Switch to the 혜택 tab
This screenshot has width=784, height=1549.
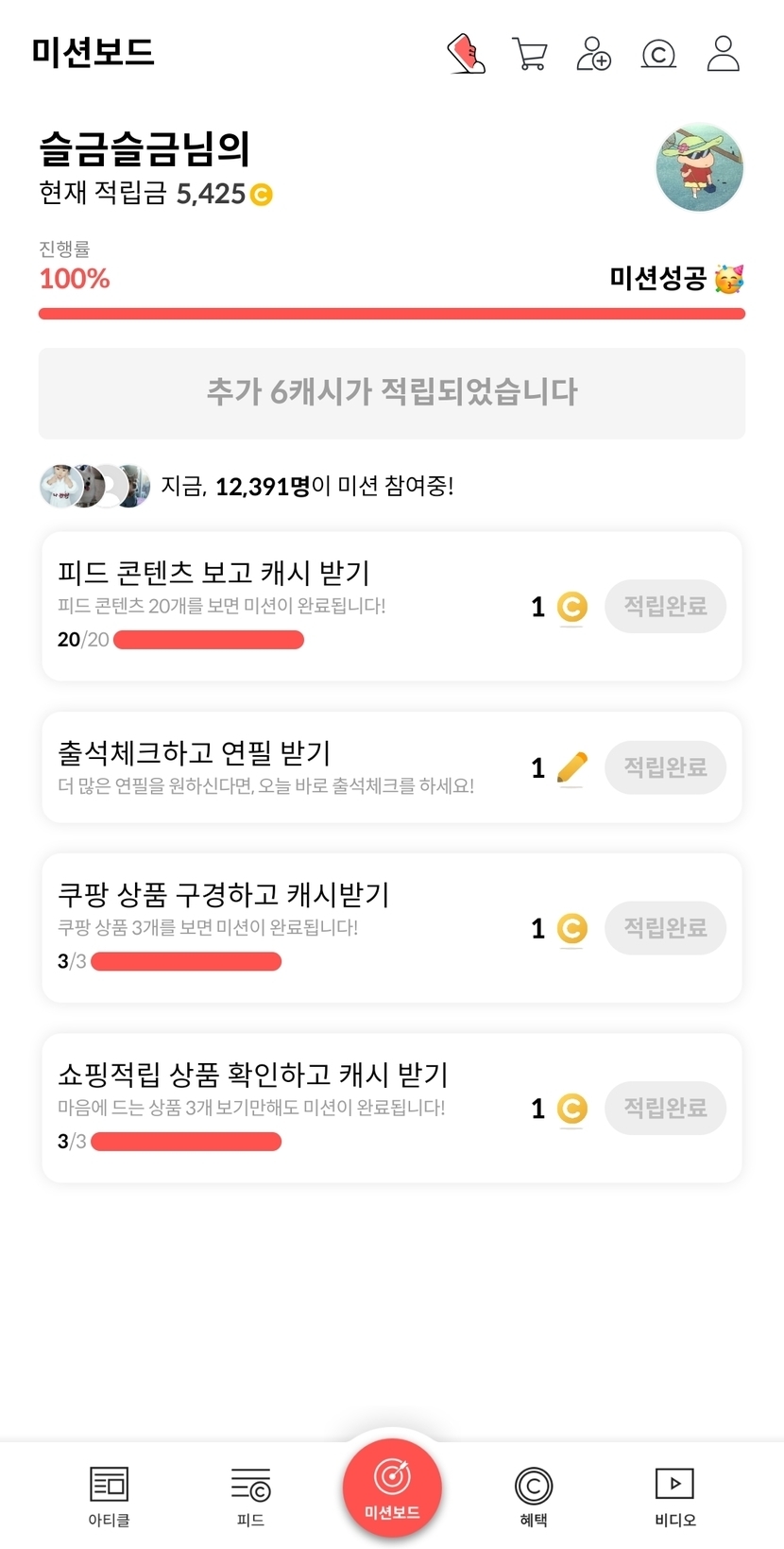pos(534,1495)
